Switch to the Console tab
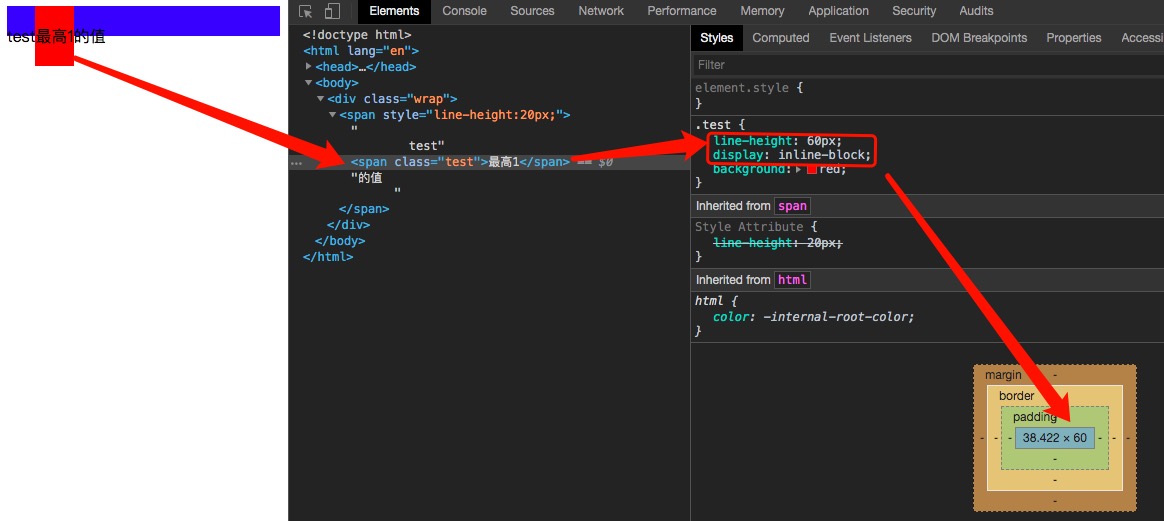Image resolution: width=1164 pixels, height=521 pixels. click(465, 11)
